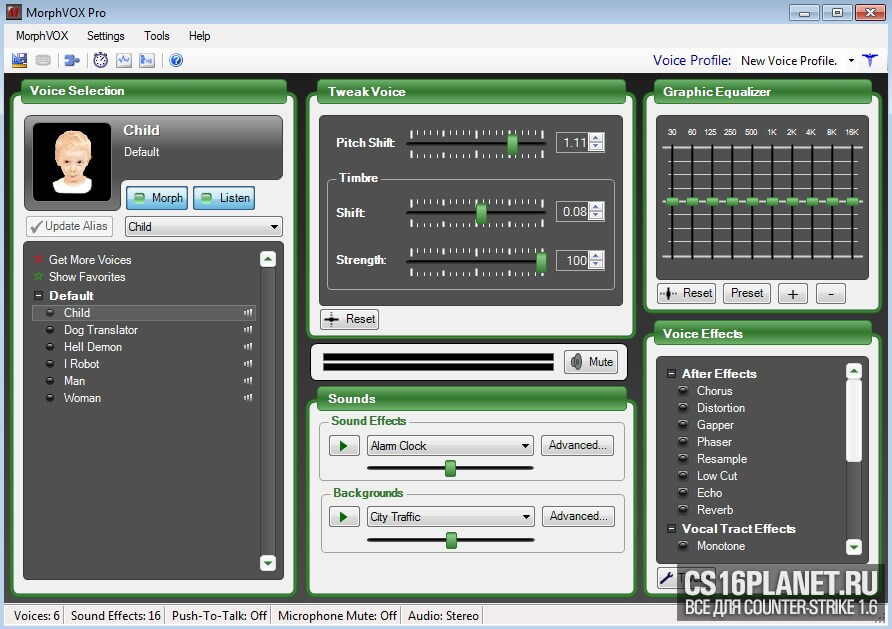
Task: Click the Preset button in Graphic Equalizer
Action: point(747,294)
